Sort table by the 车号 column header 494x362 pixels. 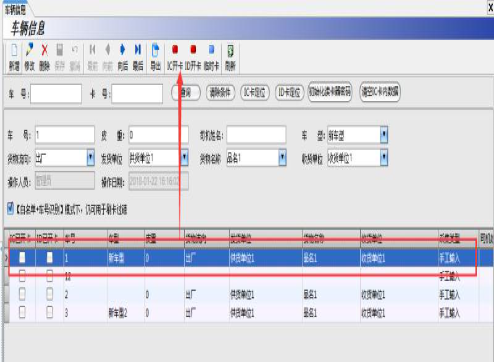point(85,238)
